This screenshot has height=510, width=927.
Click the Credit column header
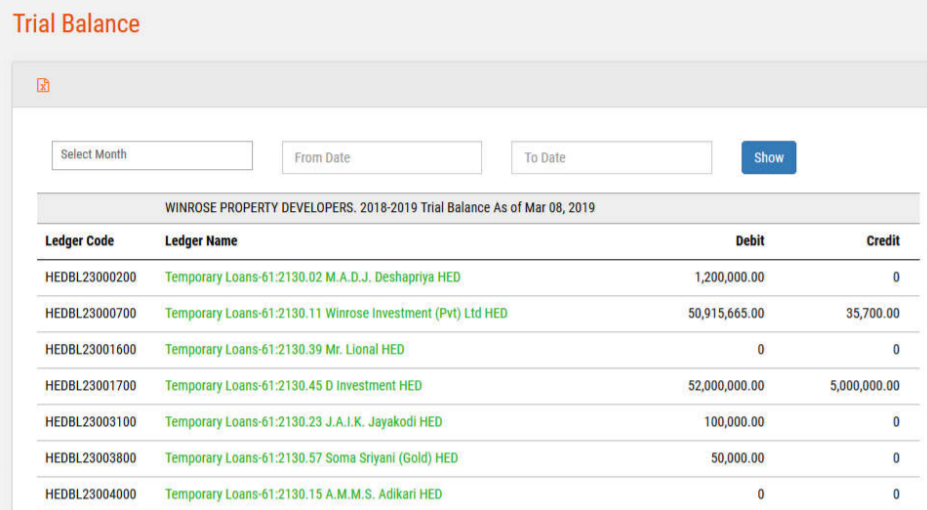(x=882, y=241)
